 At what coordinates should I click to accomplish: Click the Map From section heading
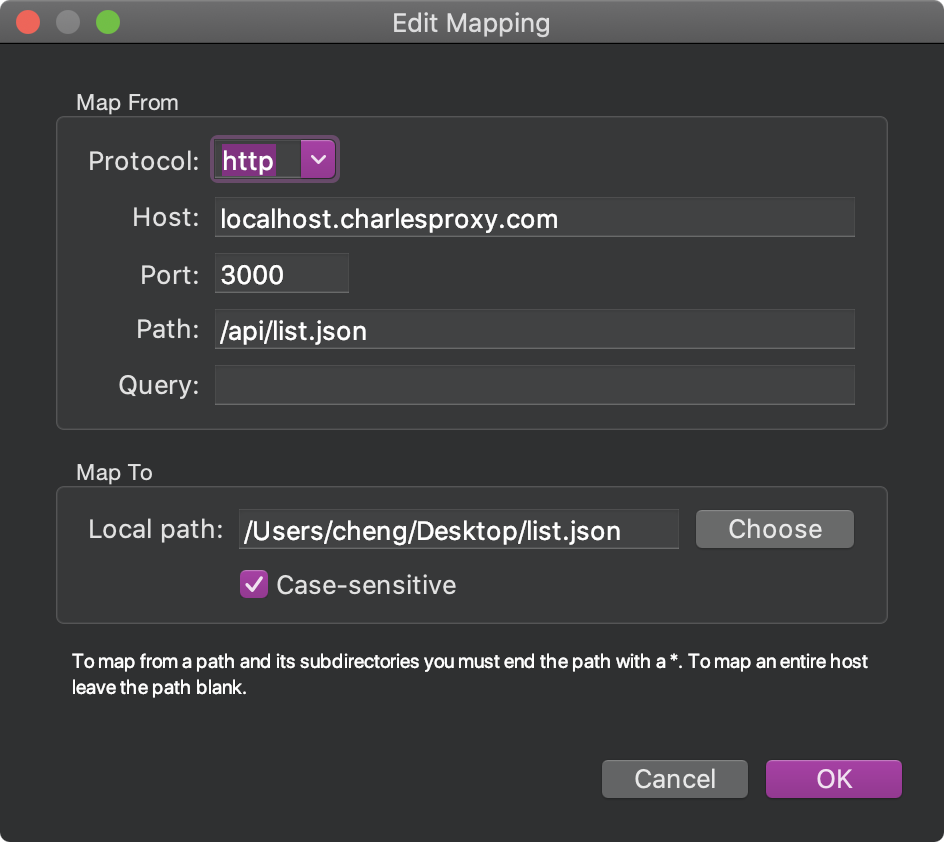click(x=127, y=102)
